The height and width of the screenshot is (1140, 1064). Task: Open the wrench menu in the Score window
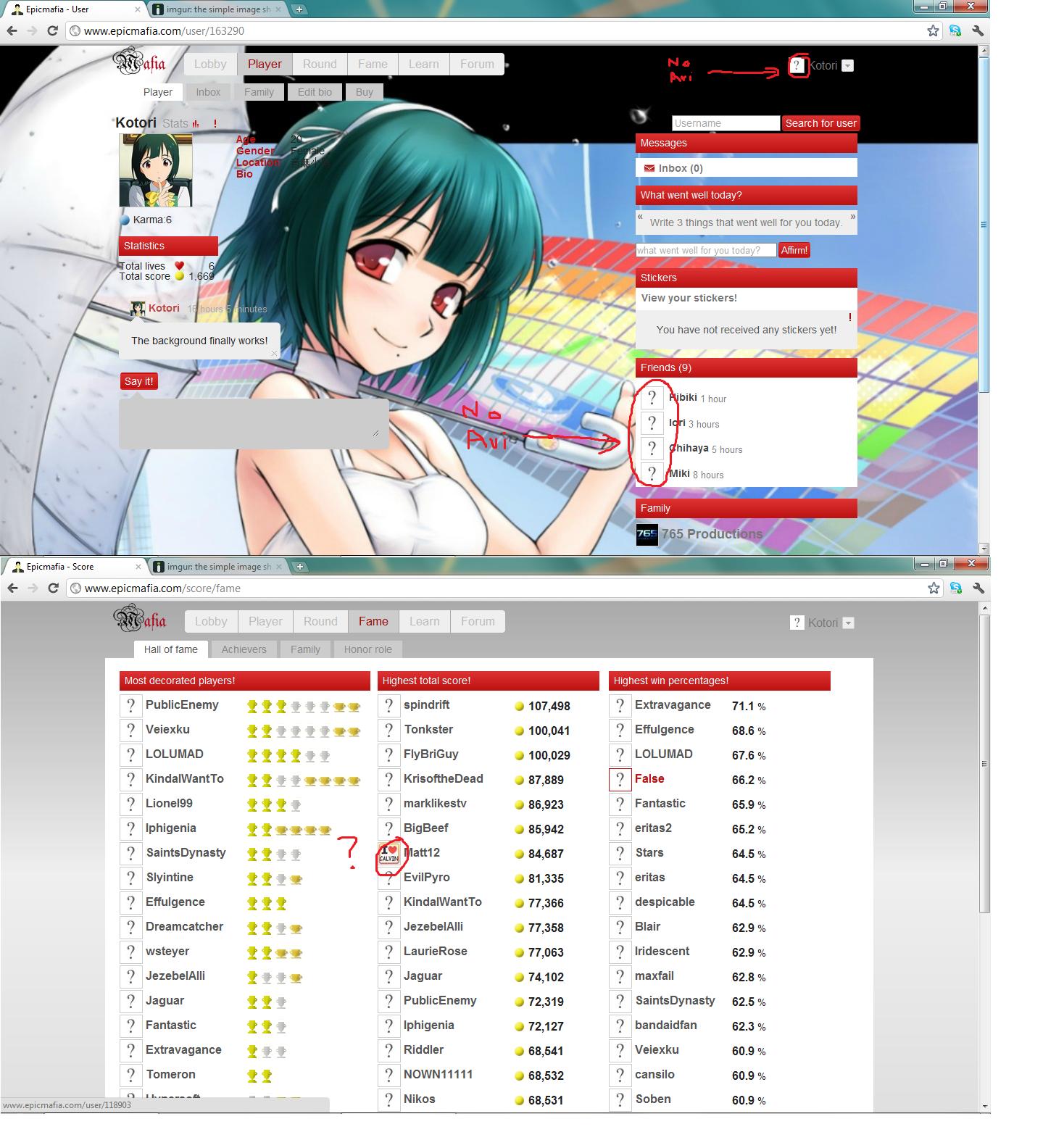[978, 588]
